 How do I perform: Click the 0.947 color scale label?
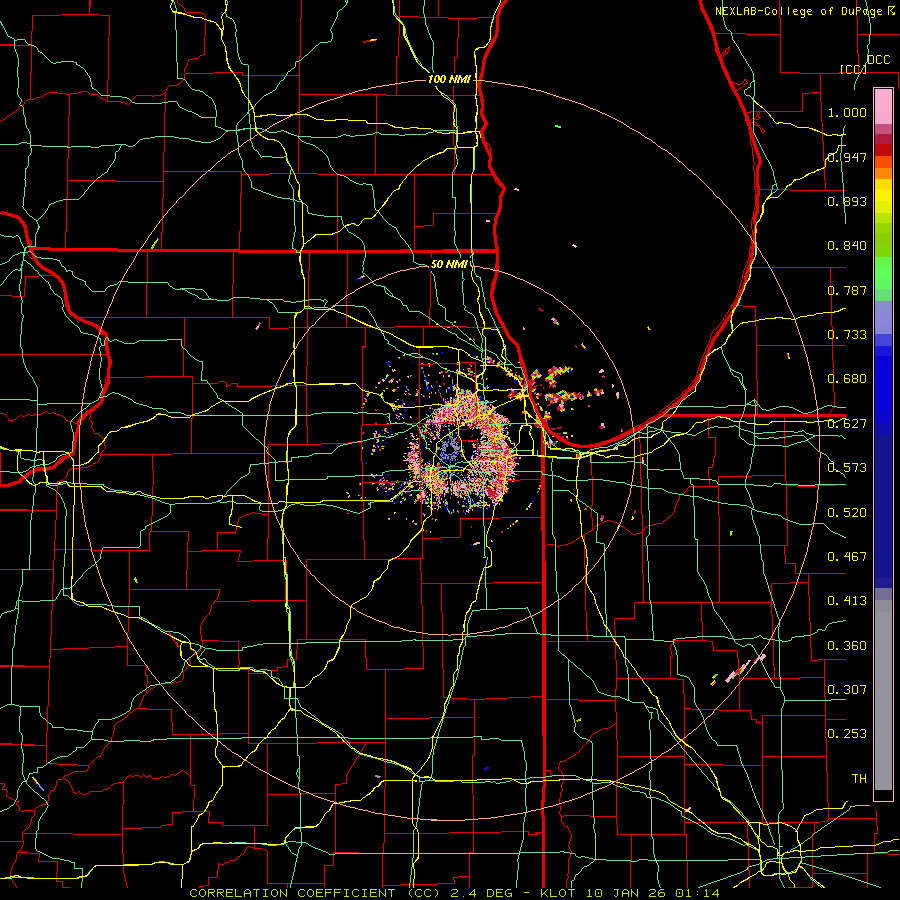click(x=847, y=157)
